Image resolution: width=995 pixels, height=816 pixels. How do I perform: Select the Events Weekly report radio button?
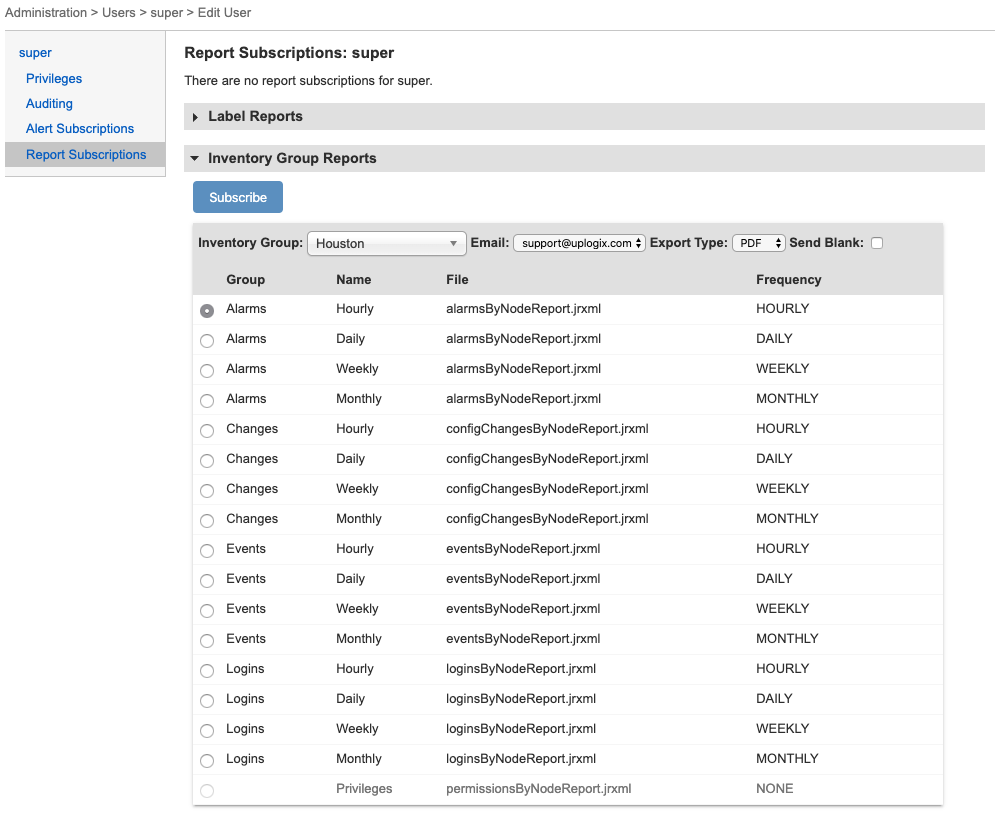[x=207, y=610]
